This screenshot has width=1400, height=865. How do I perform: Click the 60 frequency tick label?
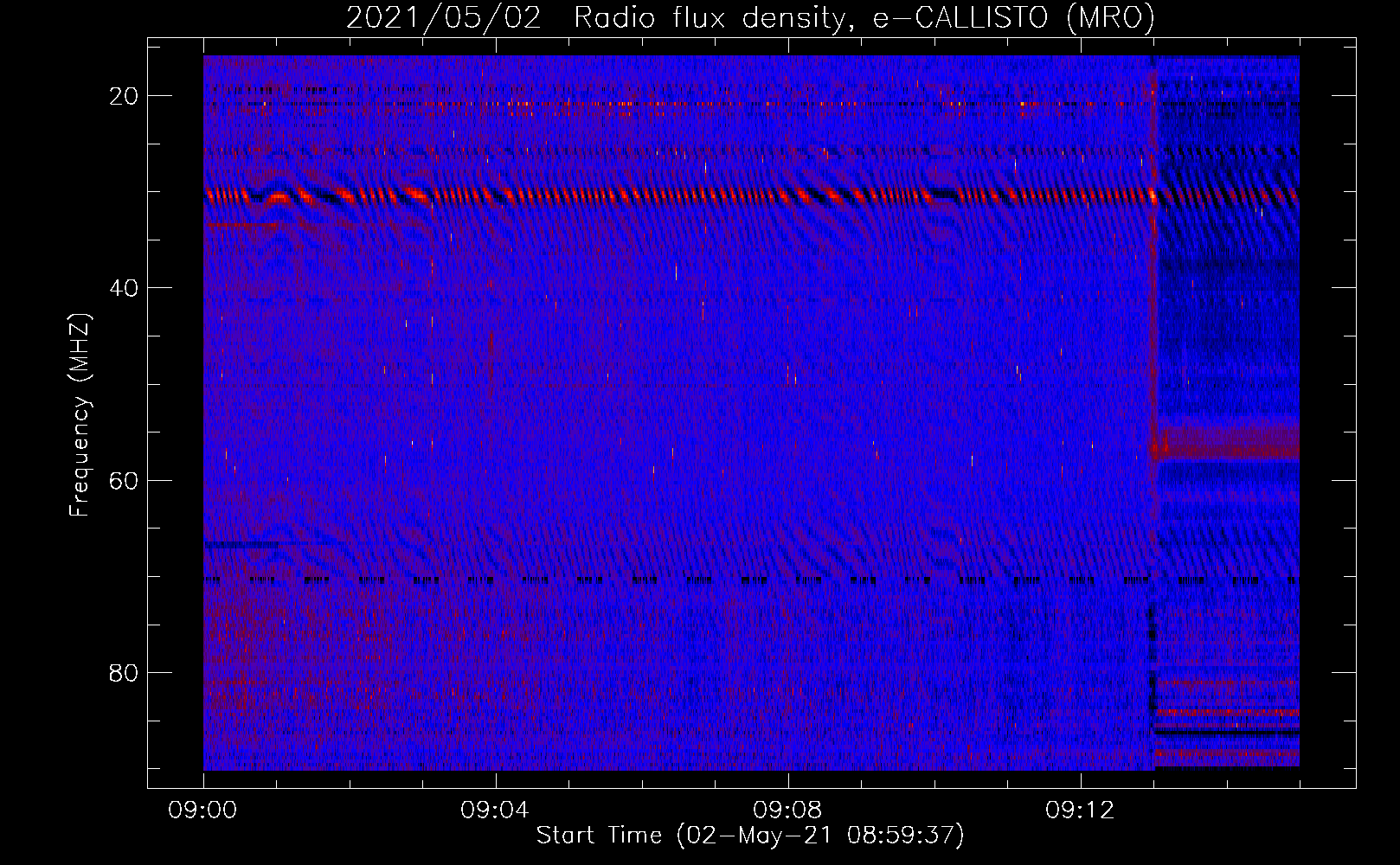(124, 480)
